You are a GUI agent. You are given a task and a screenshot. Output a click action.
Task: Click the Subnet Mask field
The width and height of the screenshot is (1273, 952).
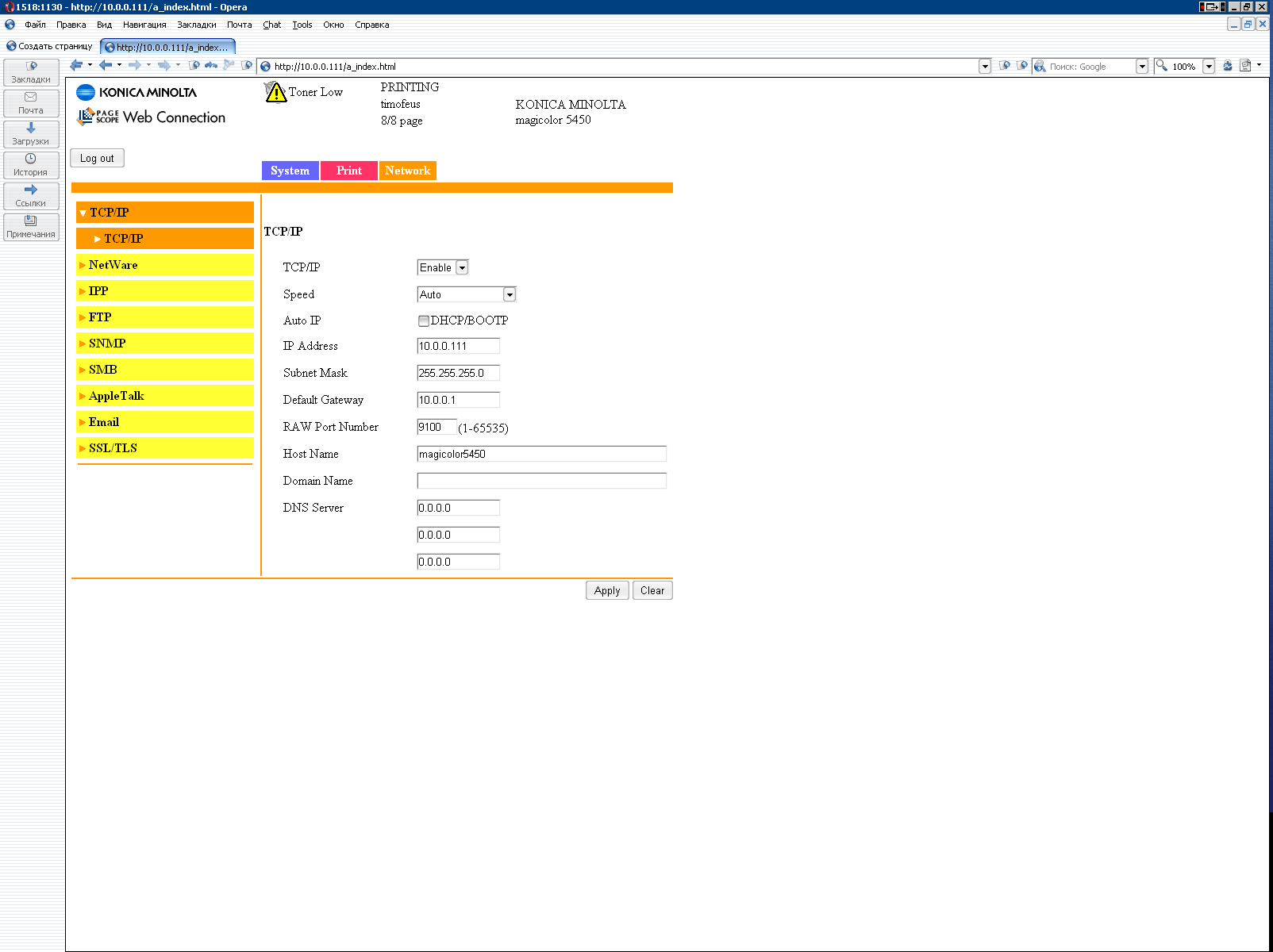(x=459, y=373)
